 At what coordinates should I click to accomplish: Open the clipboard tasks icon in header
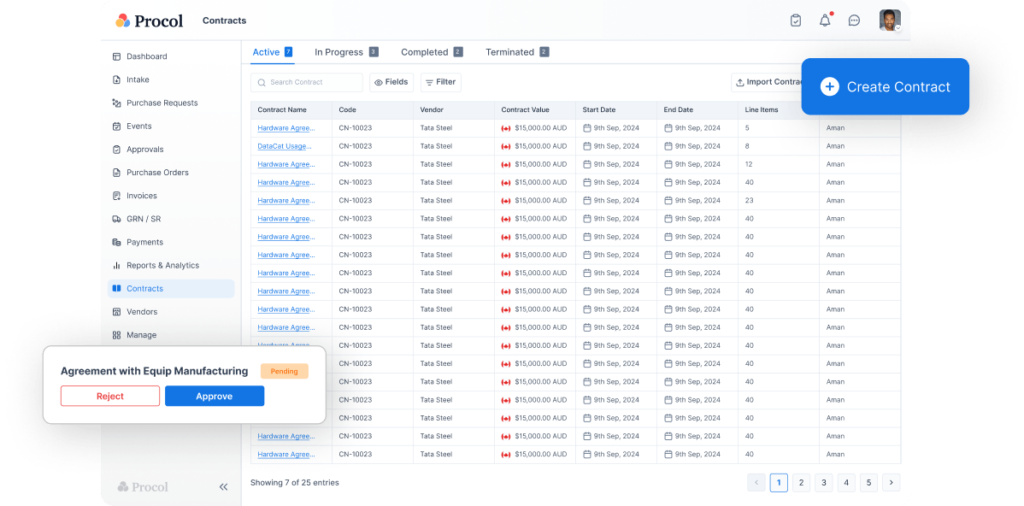coord(796,20)
